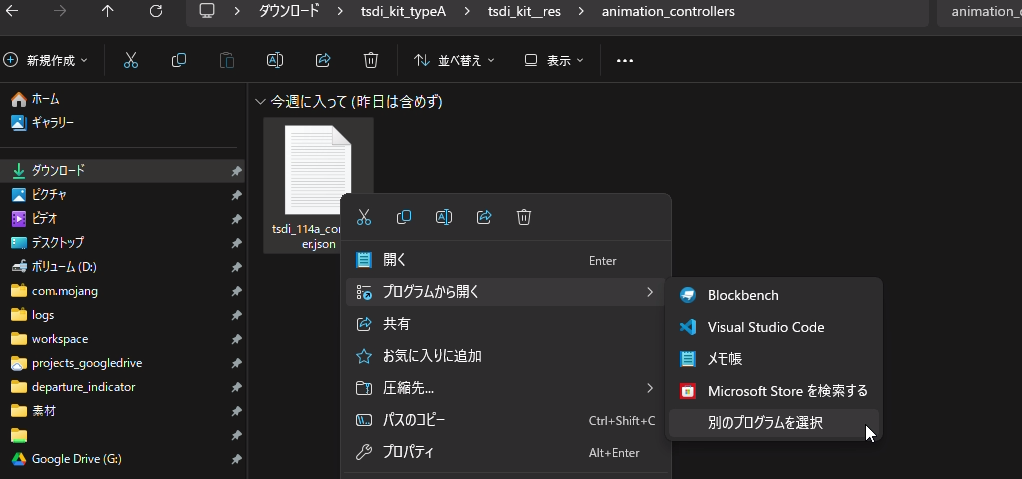Go up one folder level

click(x=108, y=11)
